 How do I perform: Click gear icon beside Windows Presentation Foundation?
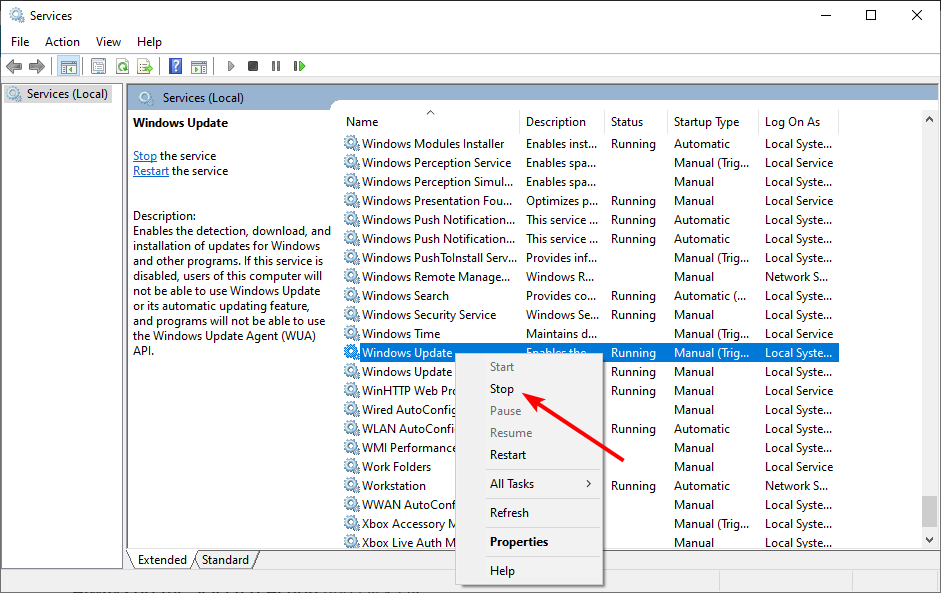click(x=351, y=200)
